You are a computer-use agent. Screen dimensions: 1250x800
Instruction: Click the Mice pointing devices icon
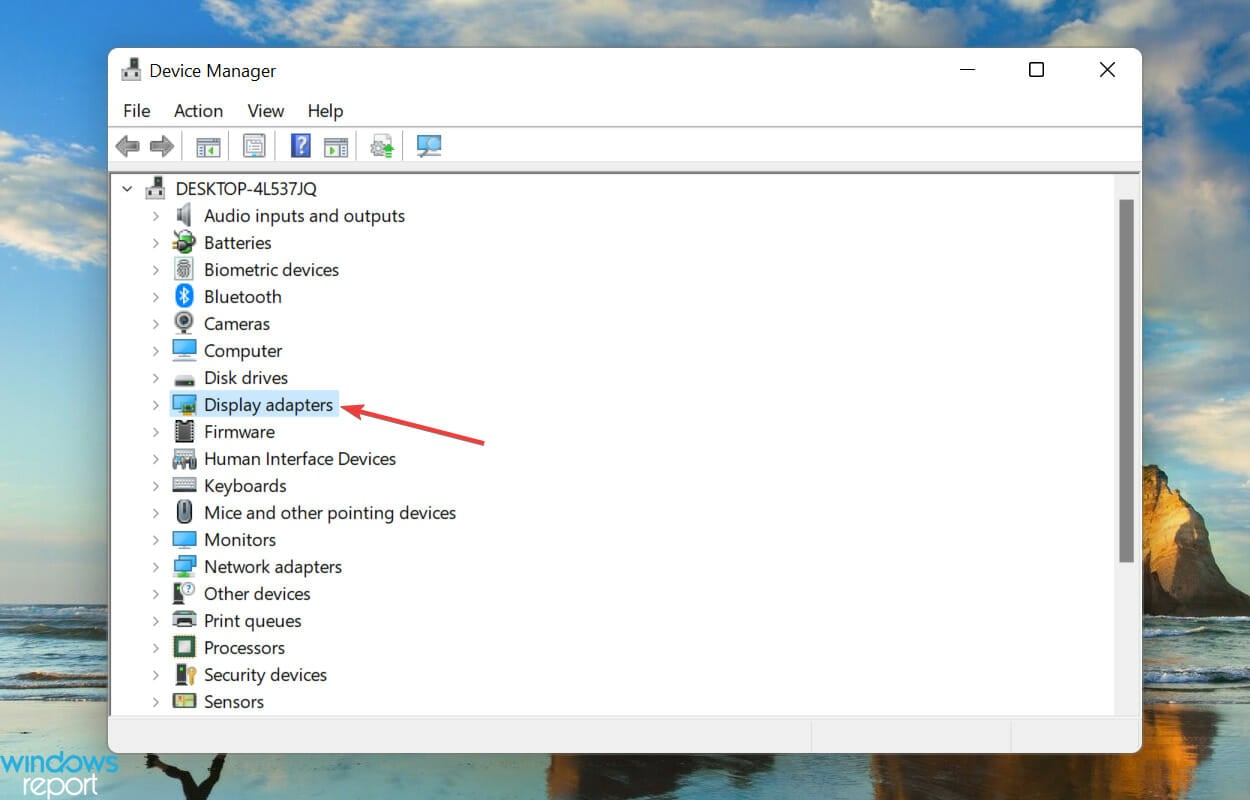[x=184, y=513]
